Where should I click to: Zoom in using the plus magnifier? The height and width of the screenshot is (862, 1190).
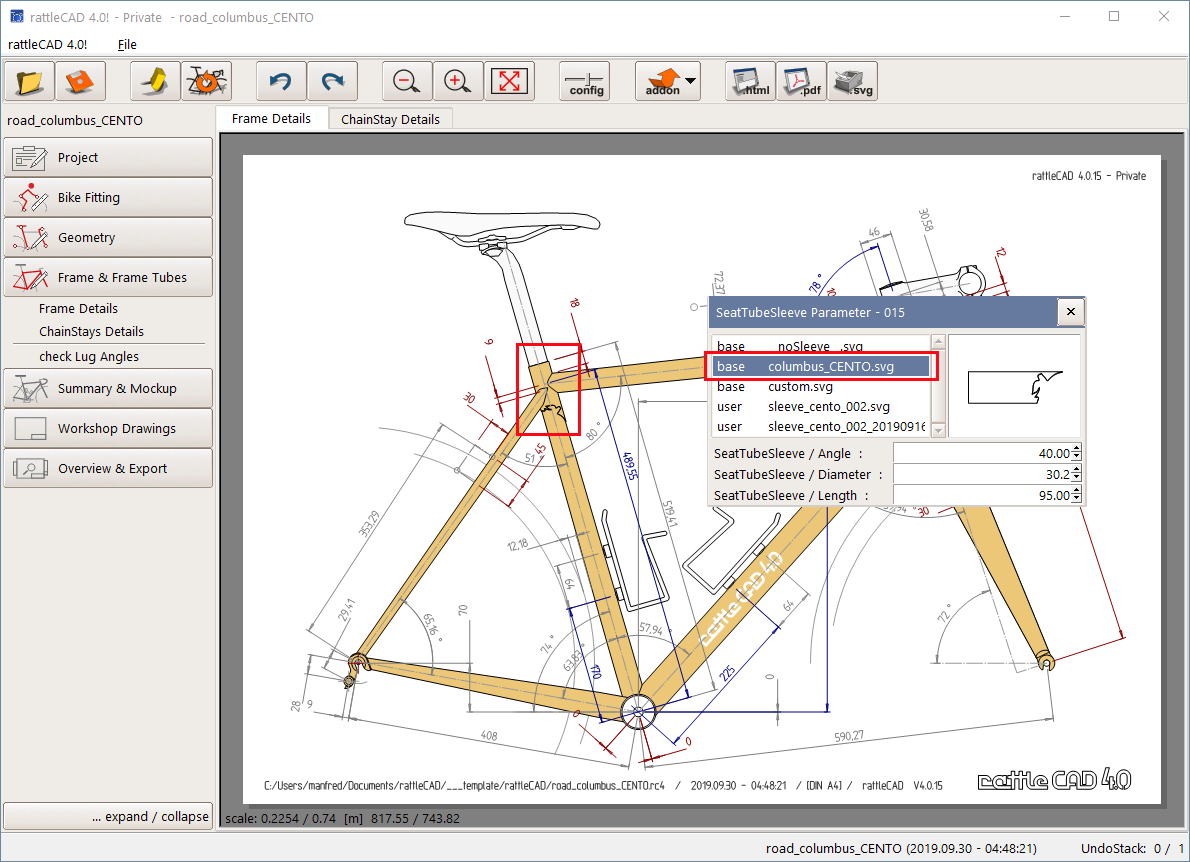coord(458,81)
